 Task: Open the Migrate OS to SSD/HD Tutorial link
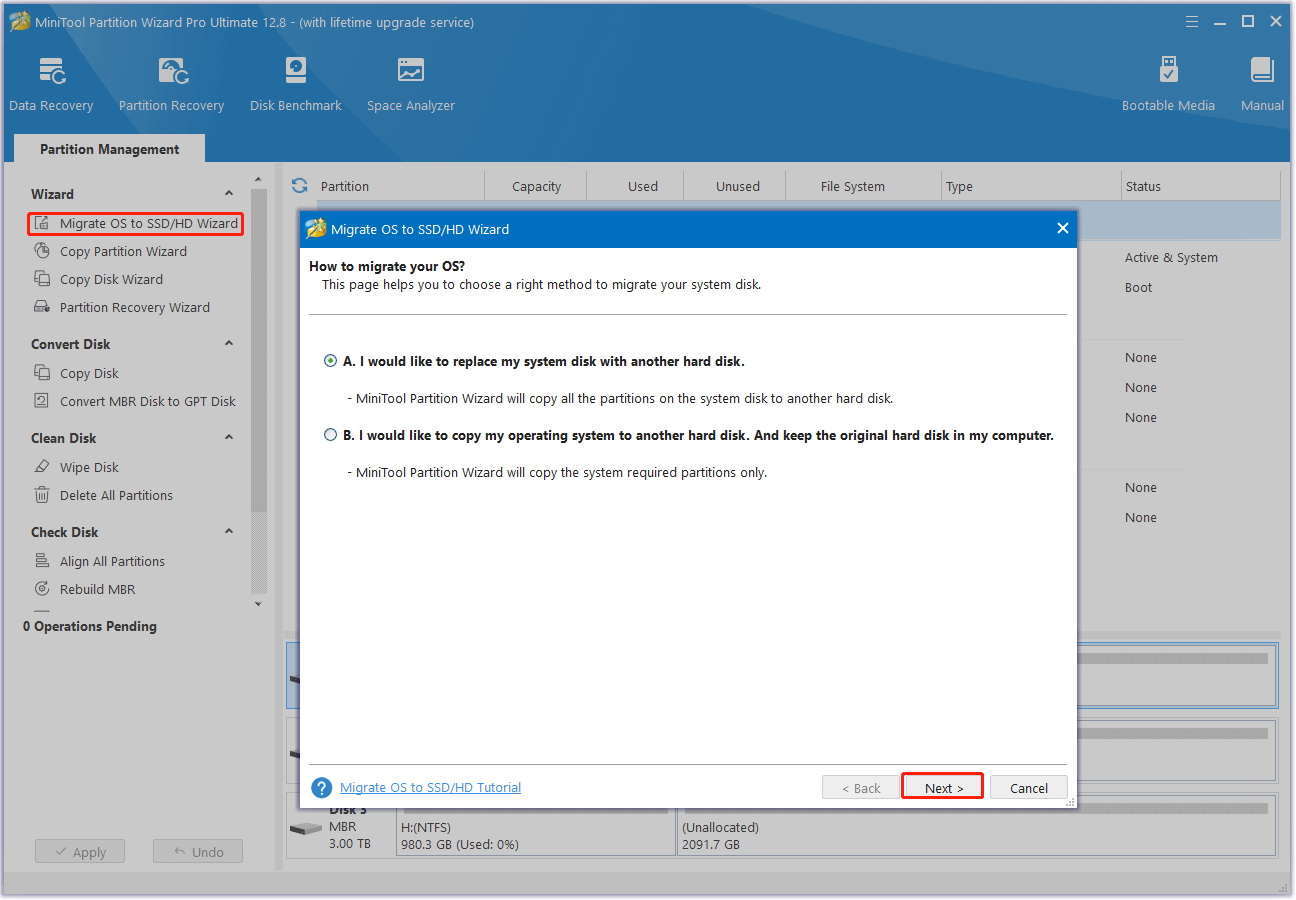click(430, 788)
